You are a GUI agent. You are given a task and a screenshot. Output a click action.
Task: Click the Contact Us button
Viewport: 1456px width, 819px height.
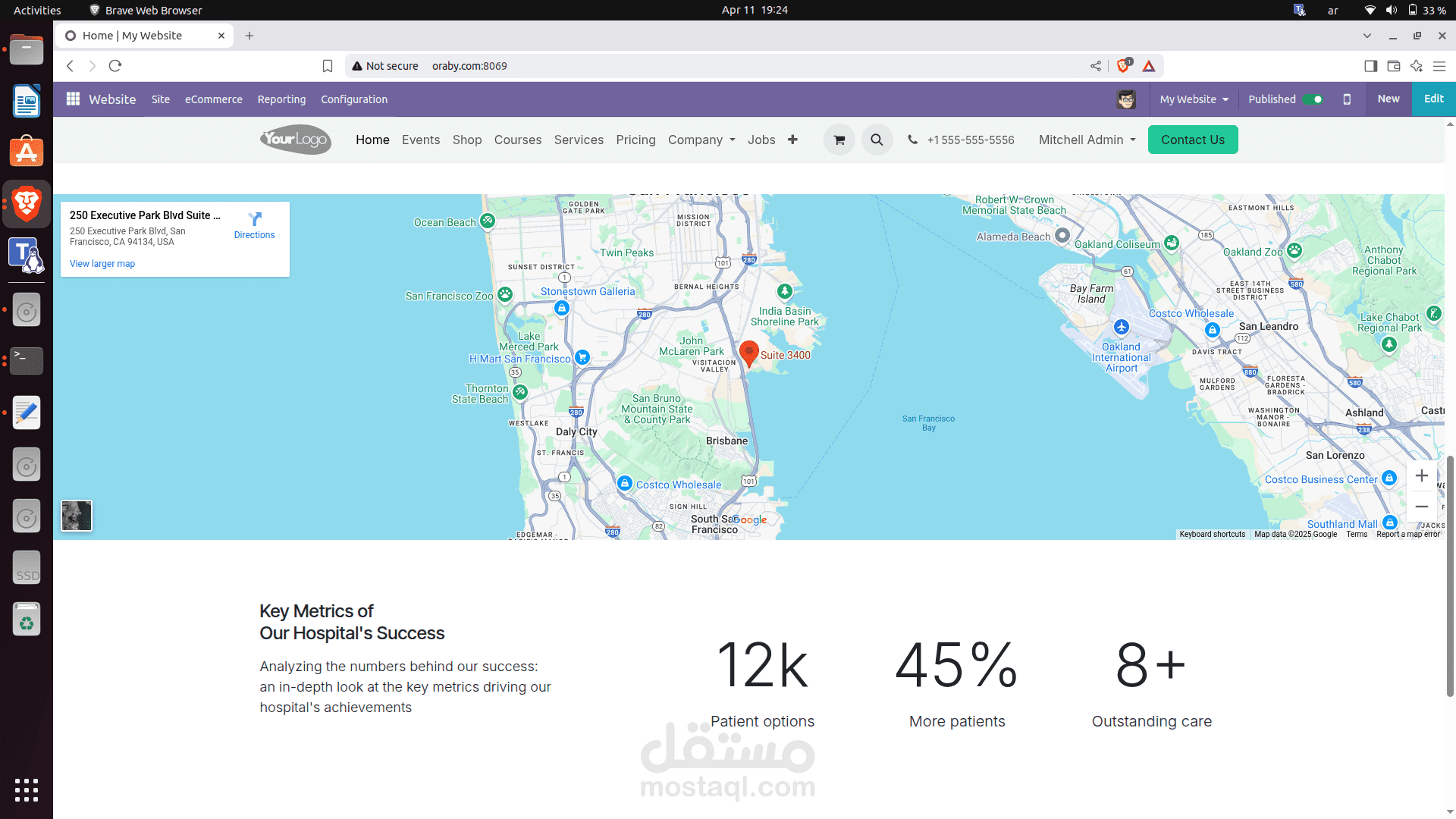1192,140
